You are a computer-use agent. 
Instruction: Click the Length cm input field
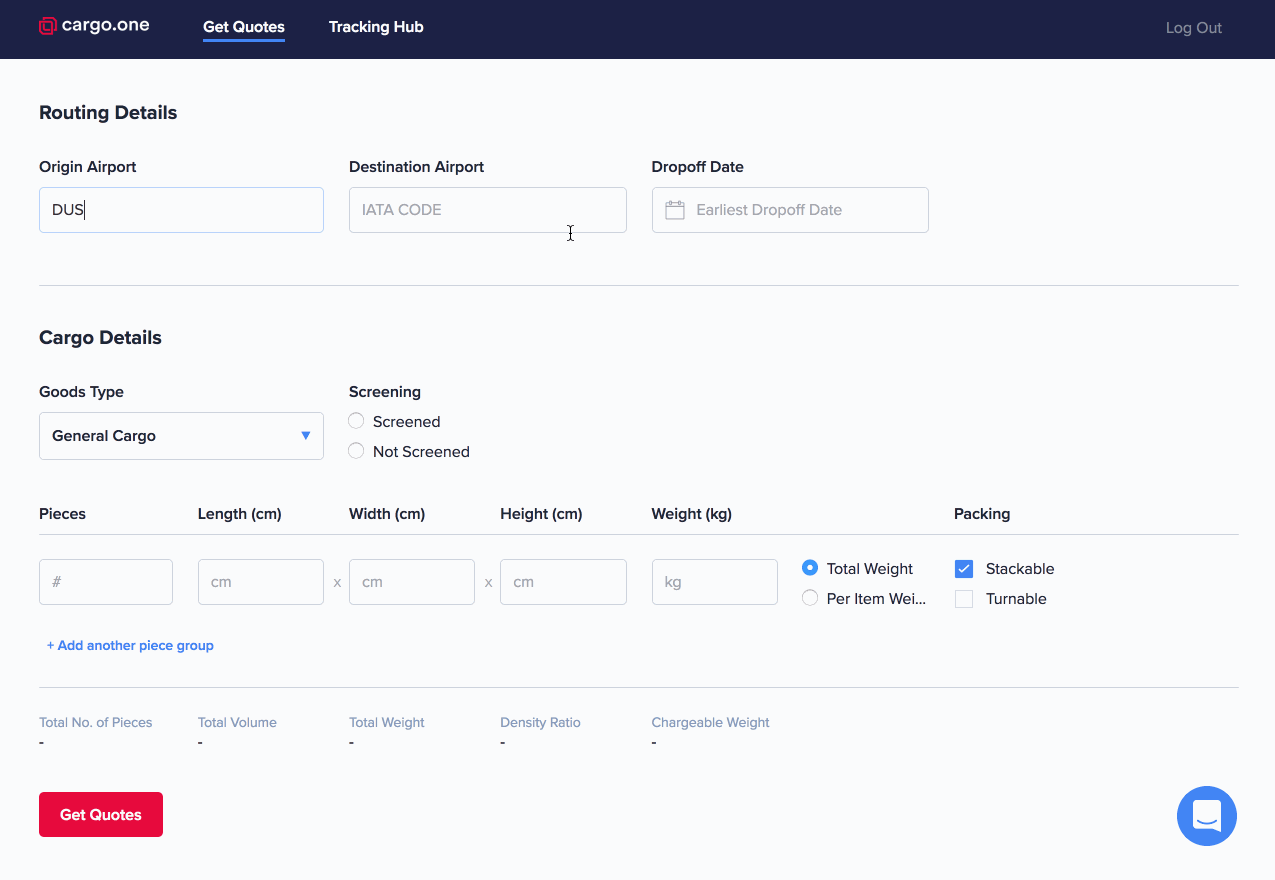click(x=261, y=582)
